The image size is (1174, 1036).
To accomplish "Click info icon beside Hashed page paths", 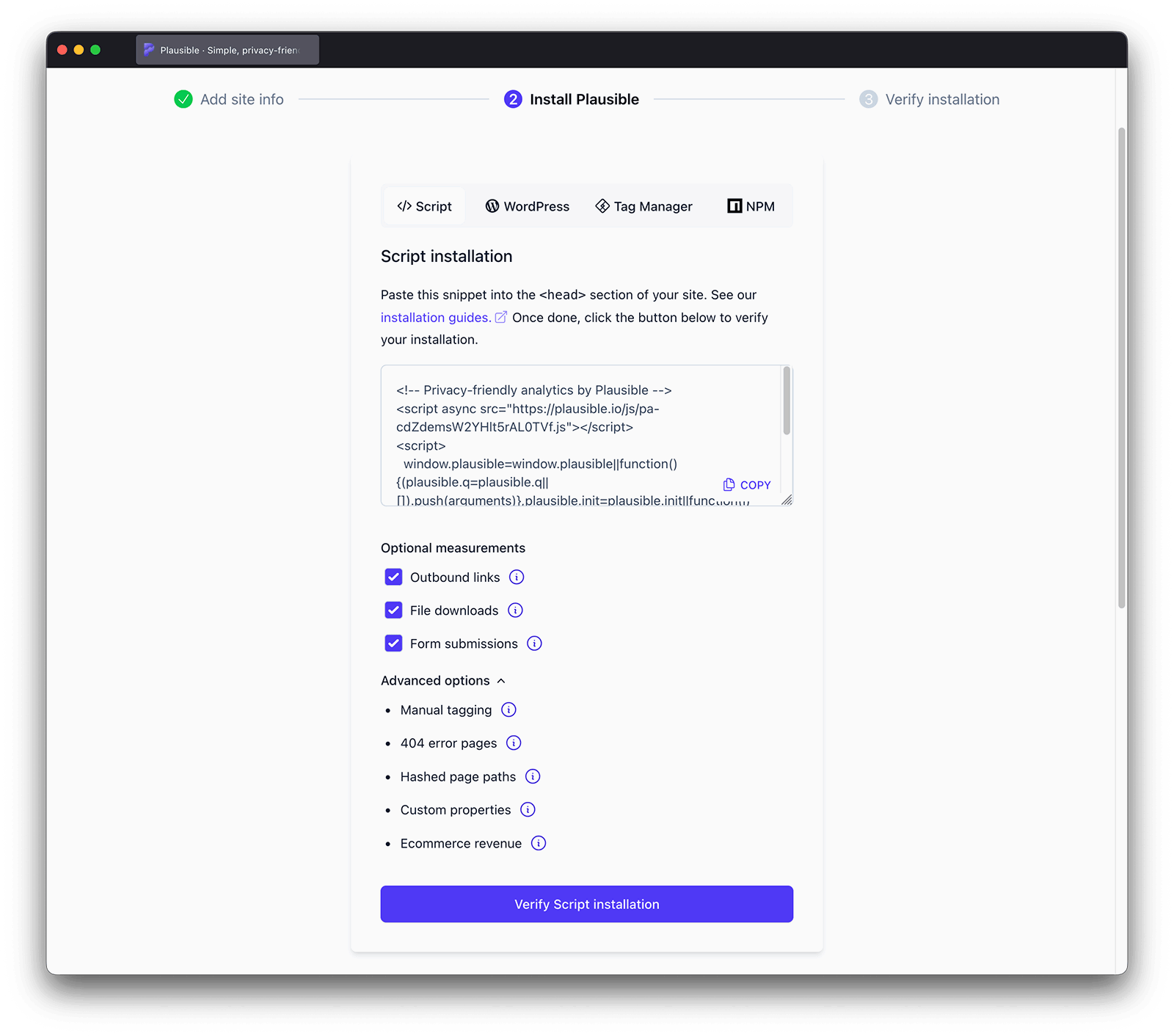I will 533,776.
